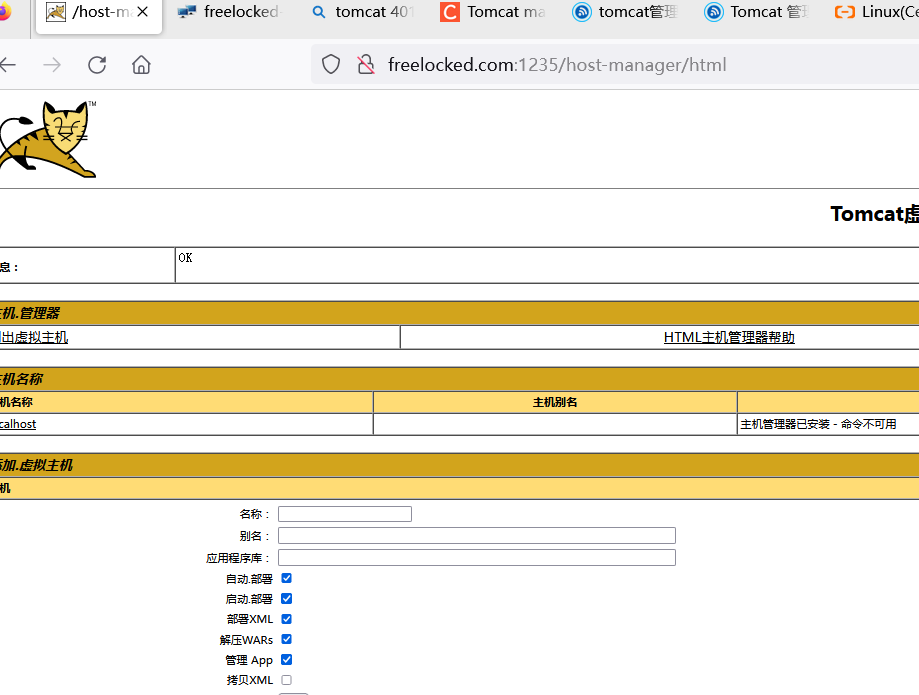Image resolution: width=919 pixels, height=695 pixels.
Task: Click the 出虚拟主机 link
Action: [34, 338]
